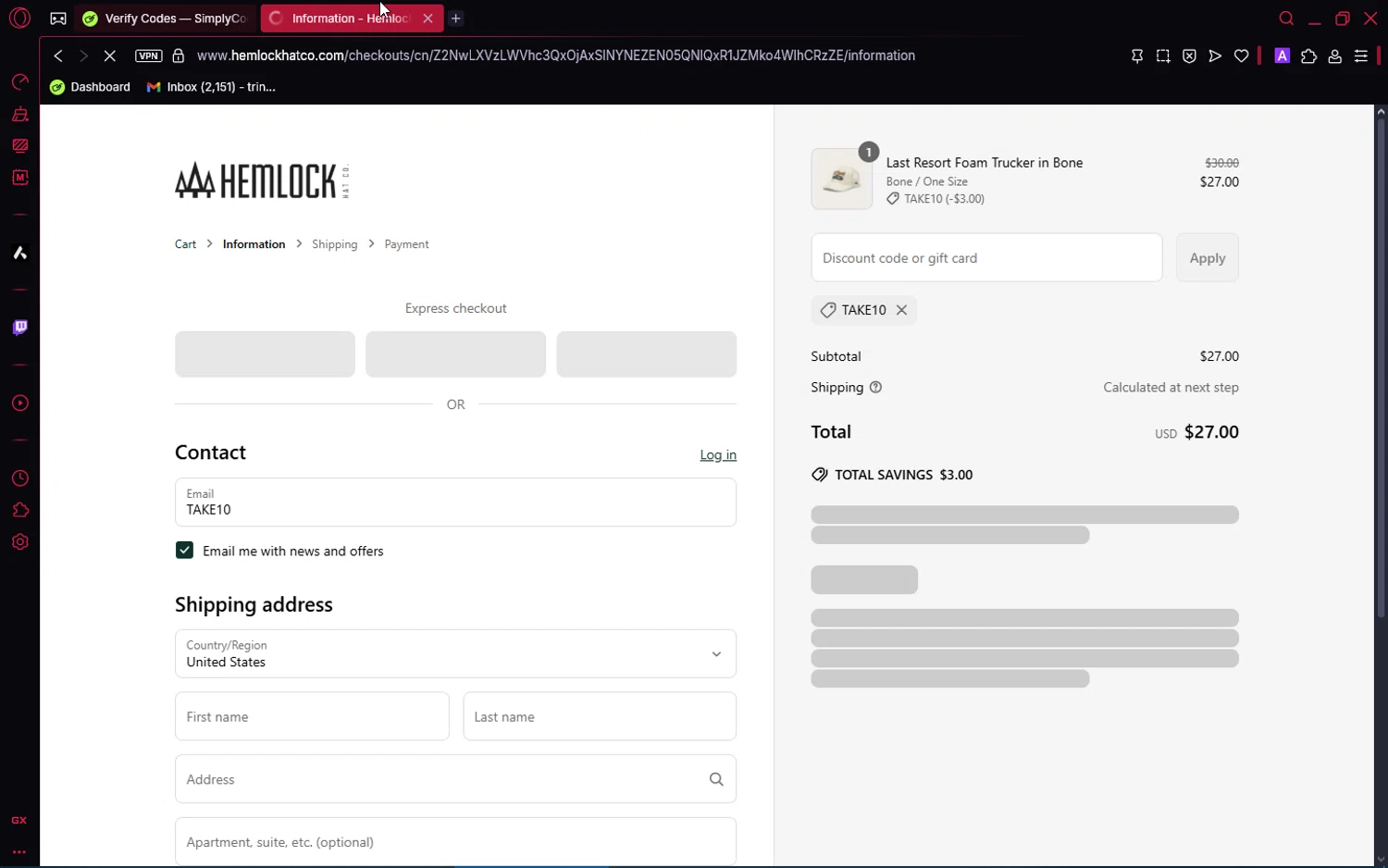
Task: Click the page vertical scrollbar
Action: 1381,370
